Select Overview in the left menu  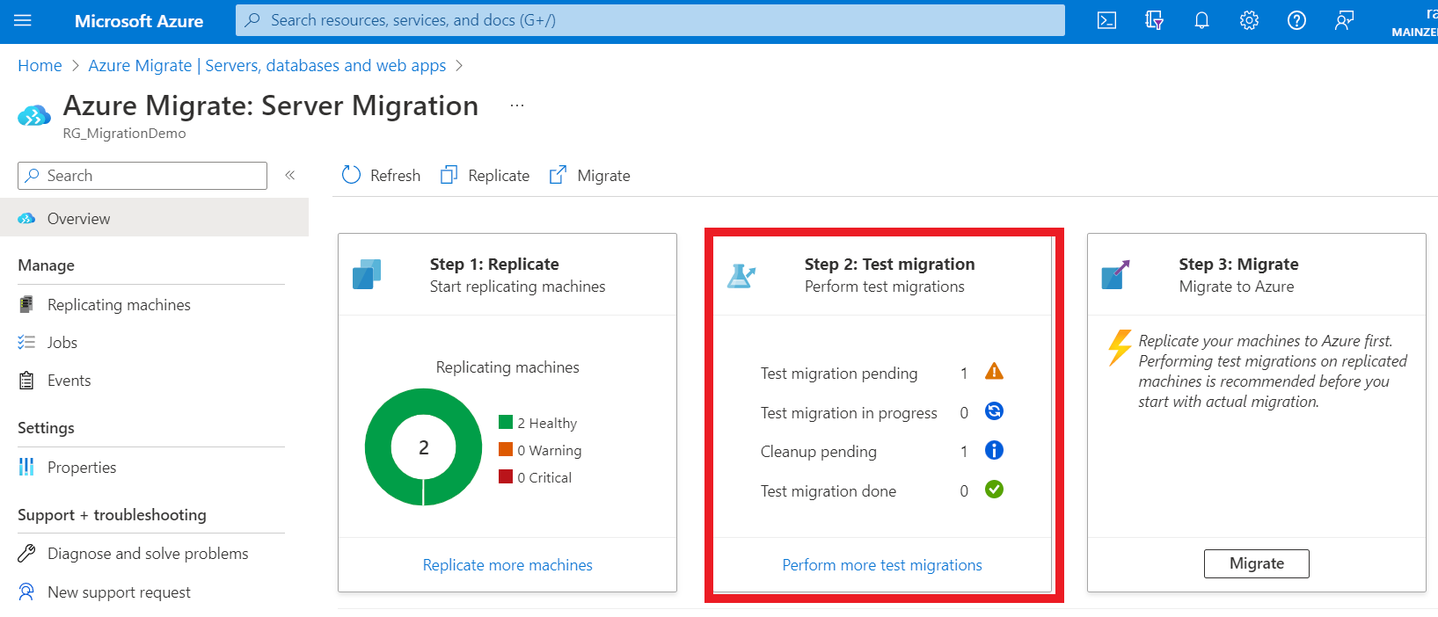click(x=154, y=218)
